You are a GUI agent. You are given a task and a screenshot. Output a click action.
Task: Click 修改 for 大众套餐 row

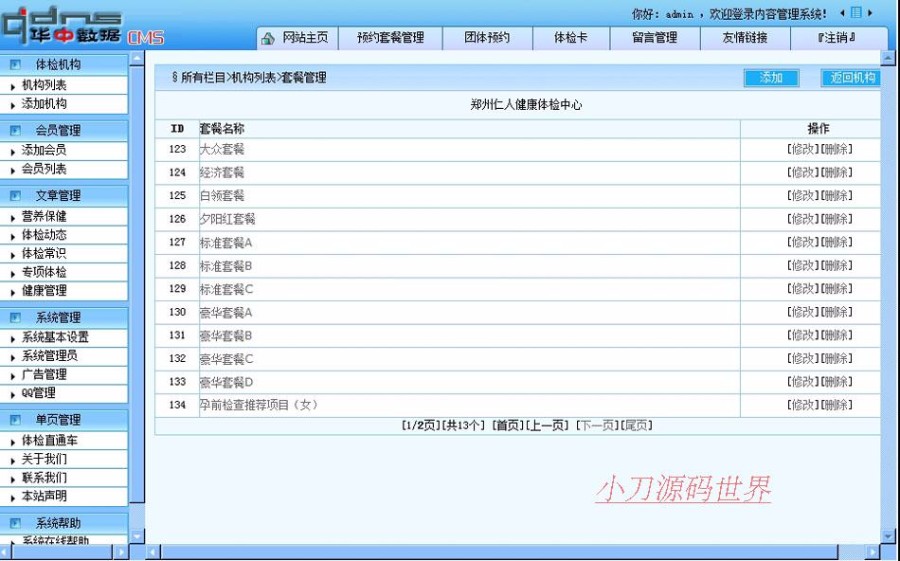803,149
